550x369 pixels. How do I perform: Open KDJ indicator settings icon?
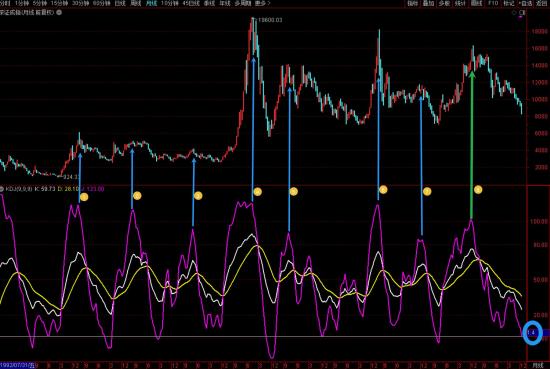coord(2,189)
